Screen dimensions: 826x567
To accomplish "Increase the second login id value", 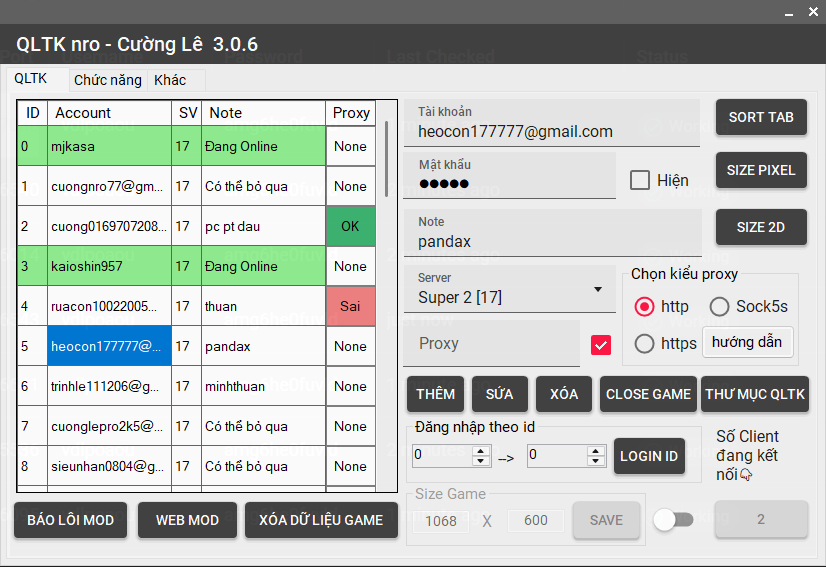I will 595,452.
